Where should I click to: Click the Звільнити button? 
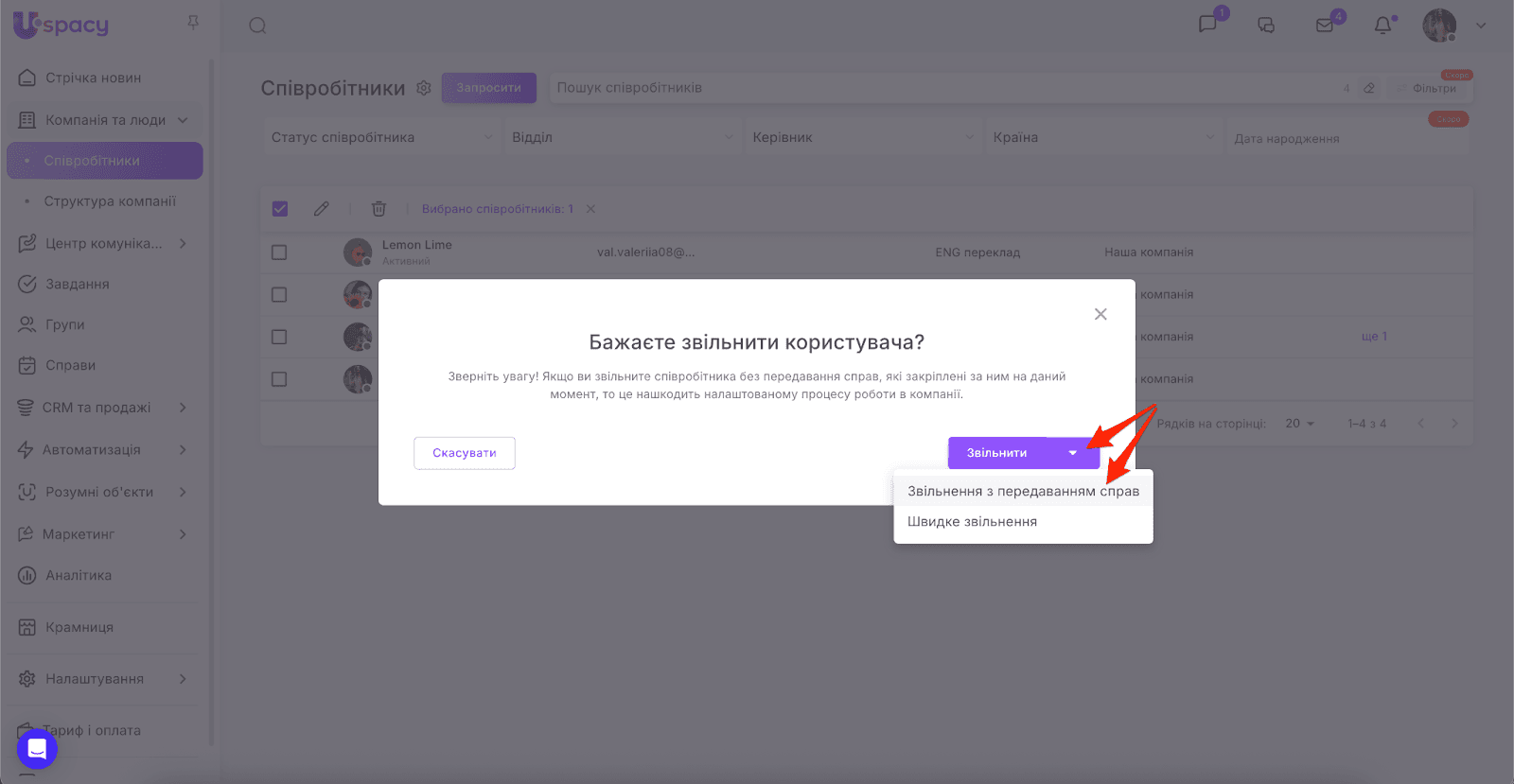point(997,453)
